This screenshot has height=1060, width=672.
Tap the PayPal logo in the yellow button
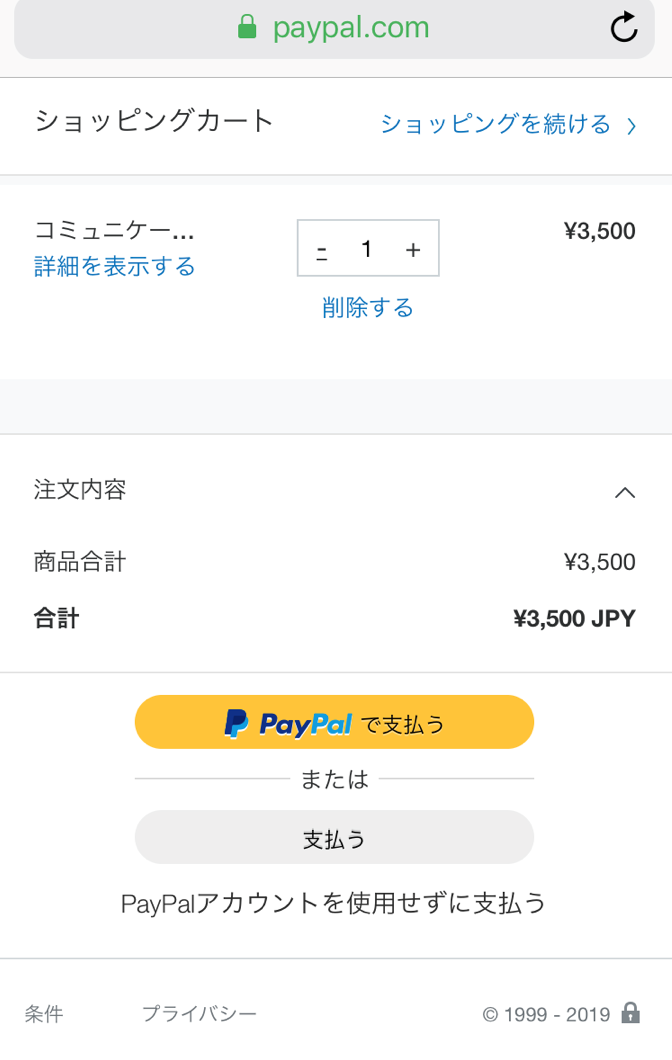[289, 724]
